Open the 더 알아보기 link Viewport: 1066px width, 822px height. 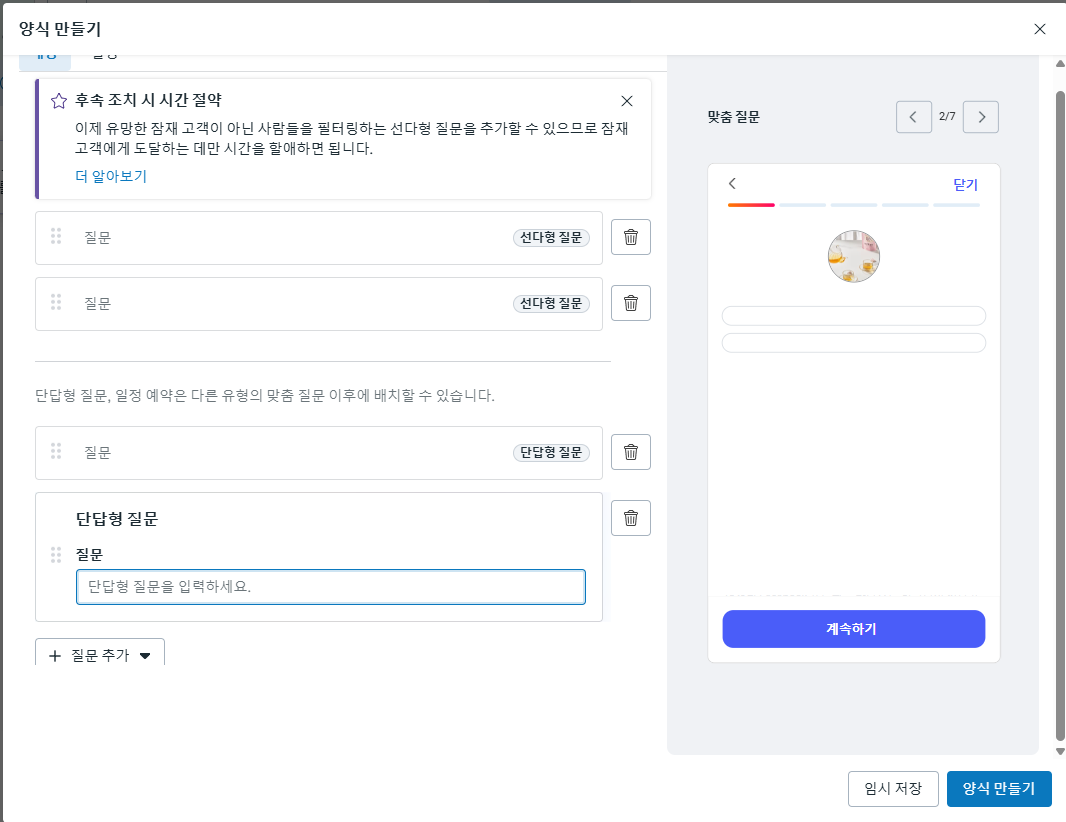point(111,177)
